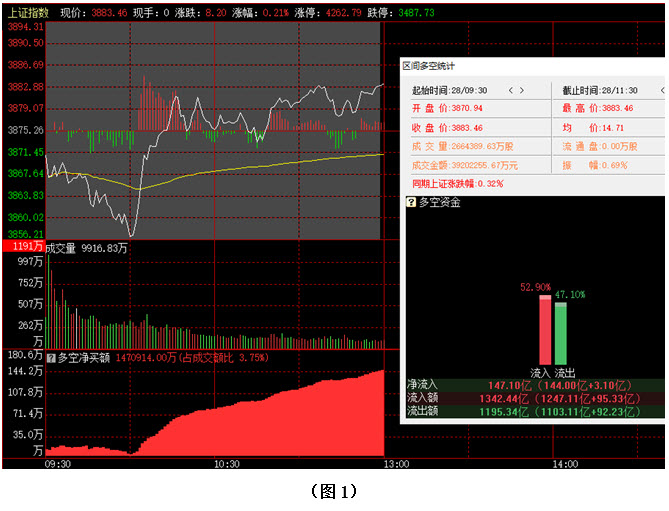Screen dimensions: 669x511
Task: Click the 09:30 time axis marker
Action: (x=59, y=465)
